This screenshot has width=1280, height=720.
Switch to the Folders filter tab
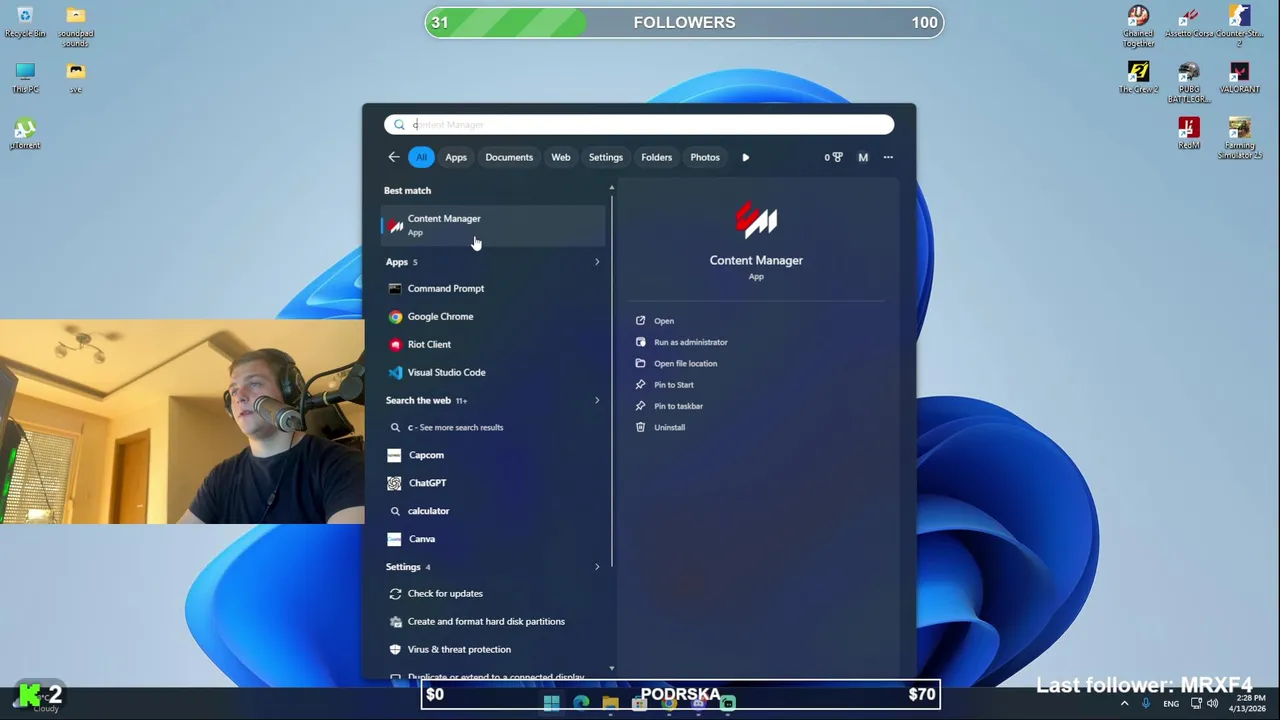657,157
